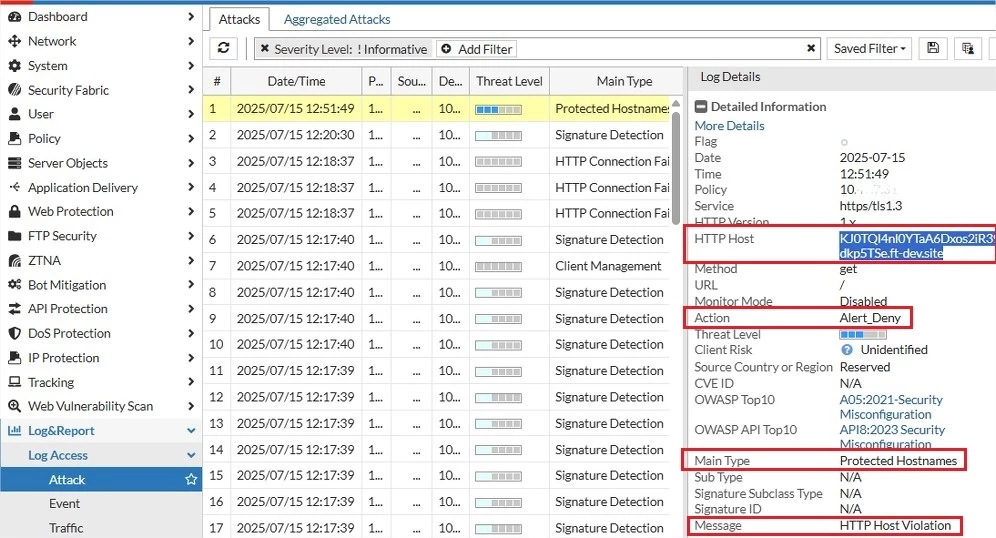
Task: Click the Application Delivery icon
Action: point(14,187)
